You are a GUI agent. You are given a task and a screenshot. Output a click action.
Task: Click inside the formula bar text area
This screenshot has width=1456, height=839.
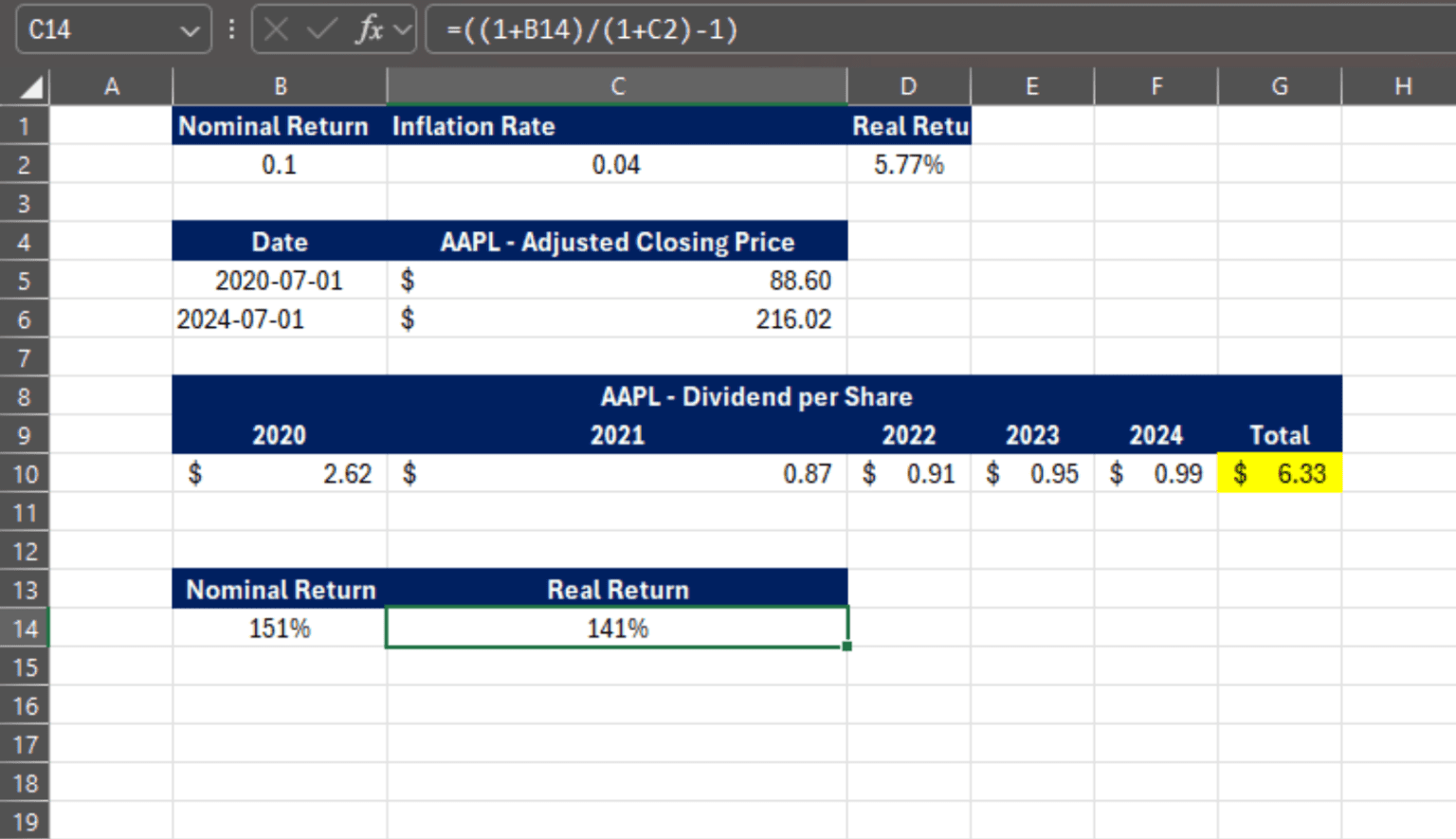pyautogui.click(x=664, y=28)
